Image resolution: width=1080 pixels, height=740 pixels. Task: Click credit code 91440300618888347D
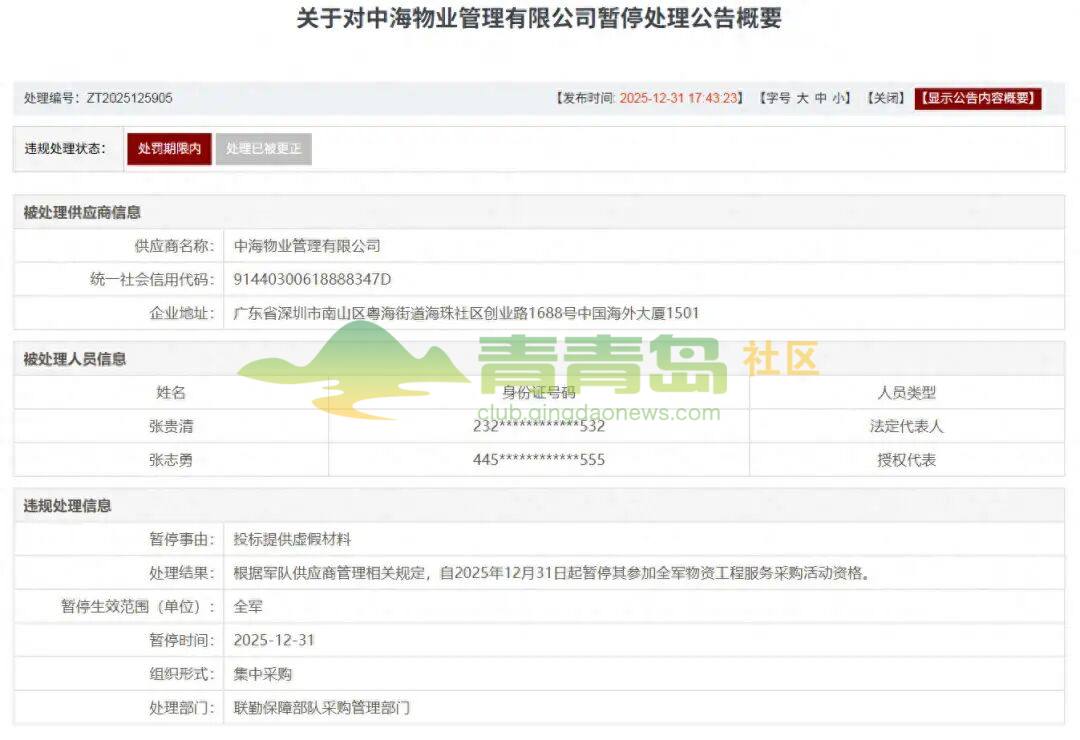[312, 280]
